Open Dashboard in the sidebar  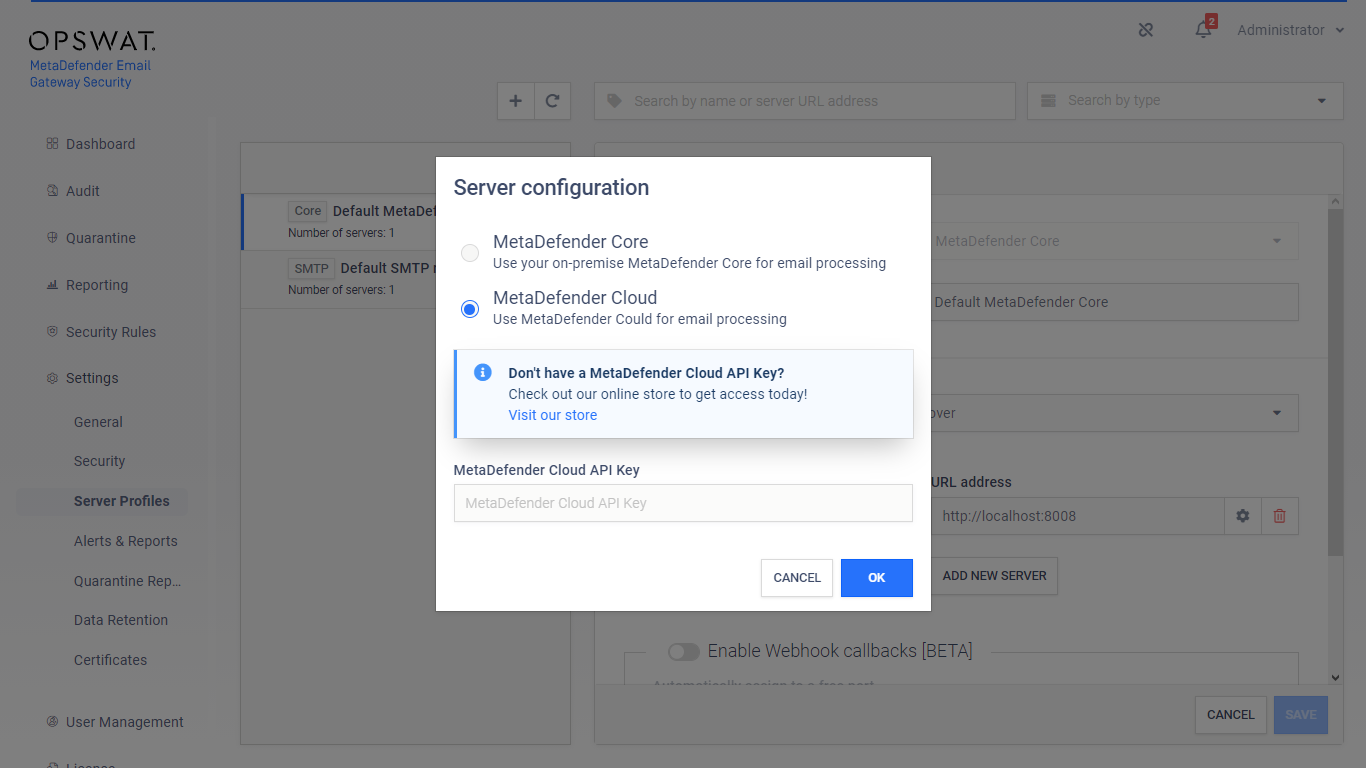[x=100, y=144]
